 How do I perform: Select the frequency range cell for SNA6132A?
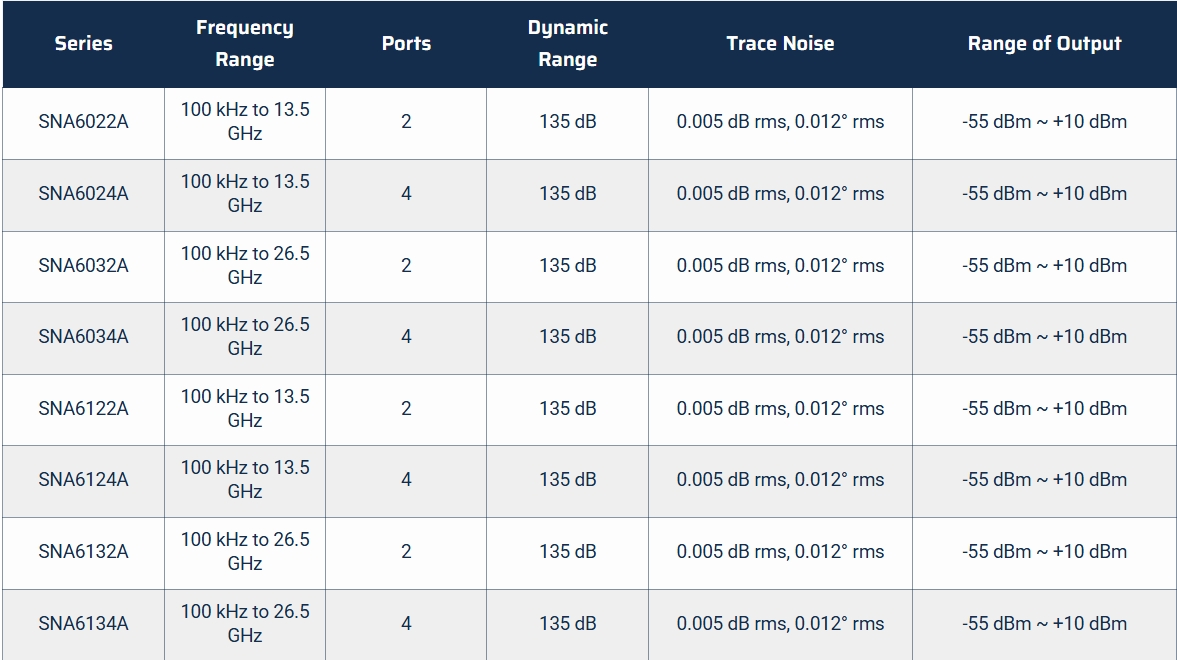click(x=245, y=551)
